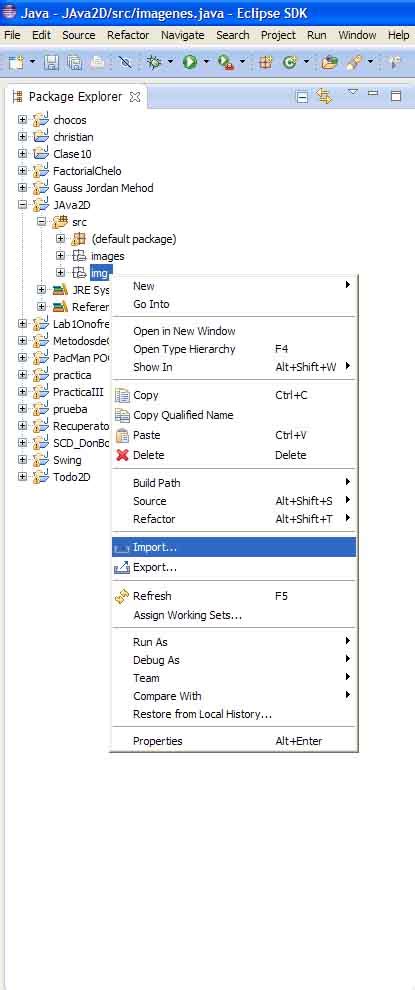Open the Window menu

(x=357, y=35)
